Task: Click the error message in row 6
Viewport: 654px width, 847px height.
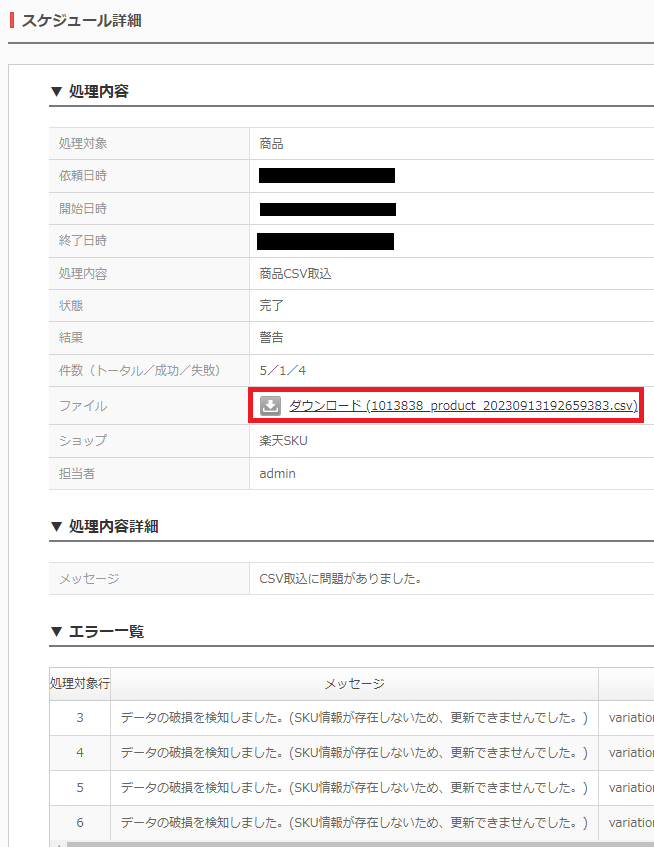Action: click(x=354, y=822)
